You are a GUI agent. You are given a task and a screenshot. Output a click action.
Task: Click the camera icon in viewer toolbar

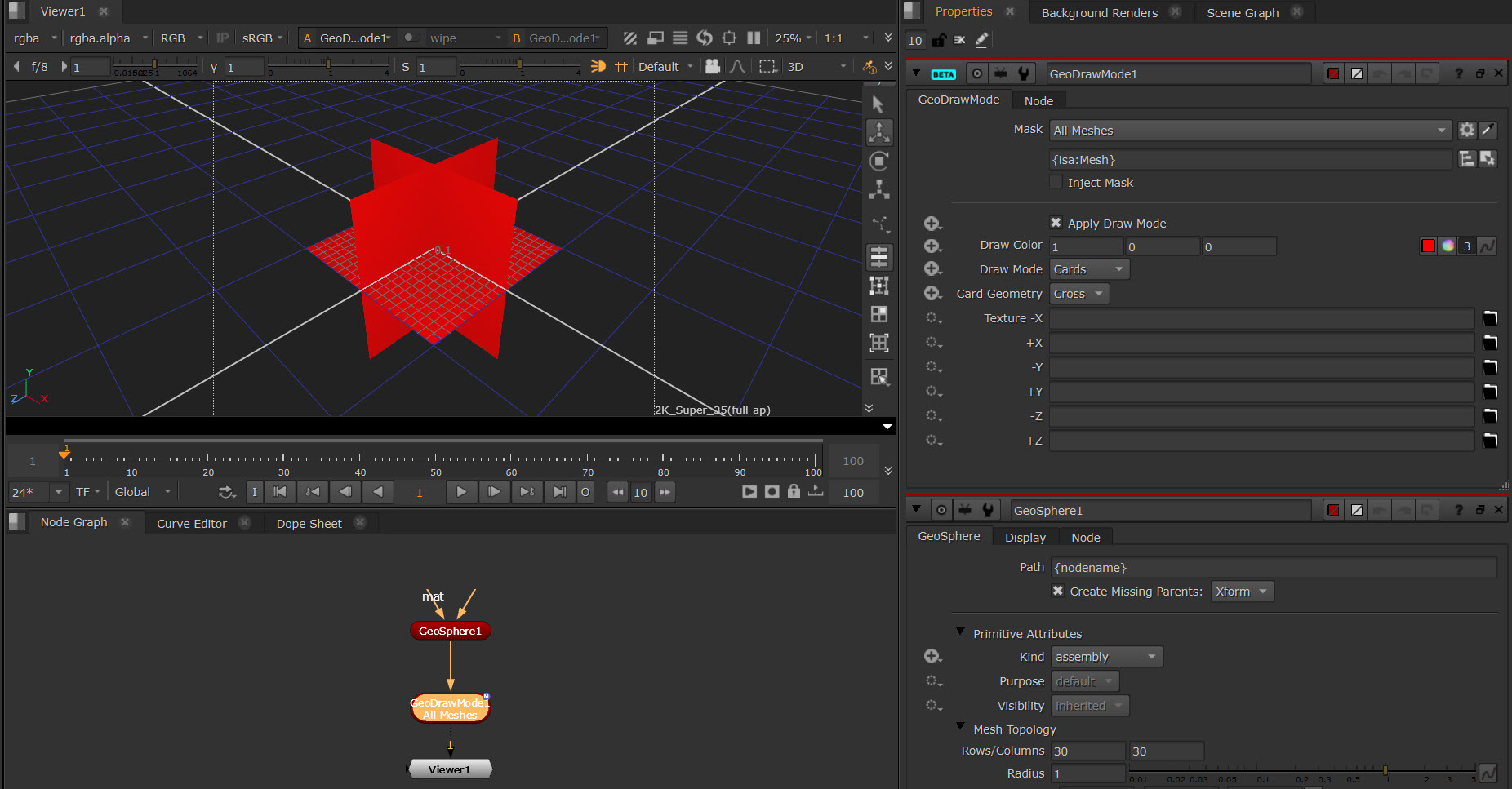pos(713,67)
